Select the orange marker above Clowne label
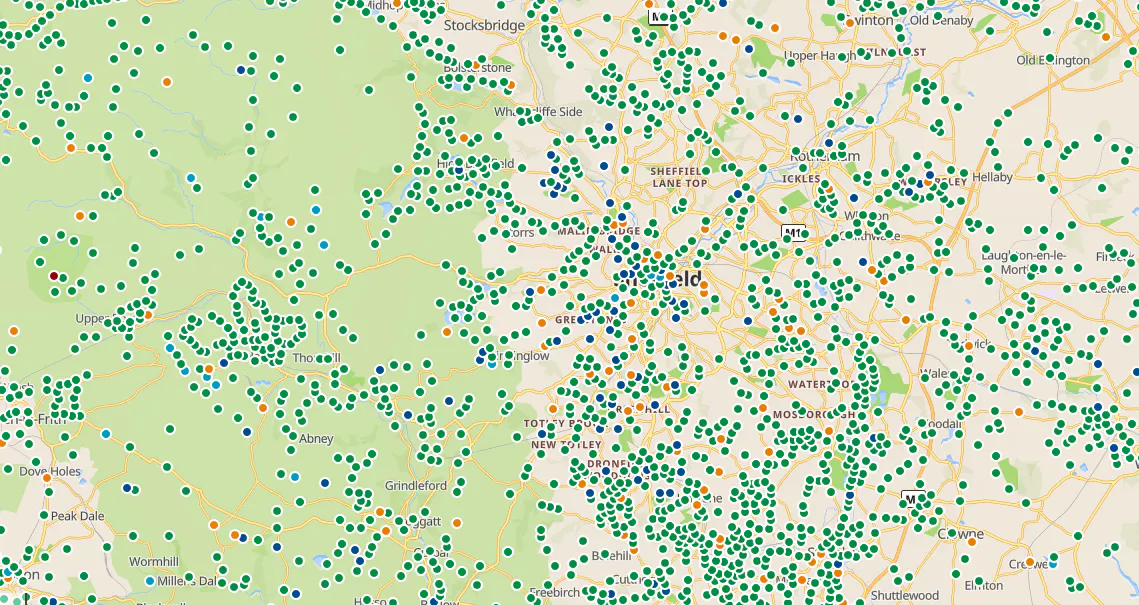This screenshot has width=1139, height=605. tap(971, 541)
